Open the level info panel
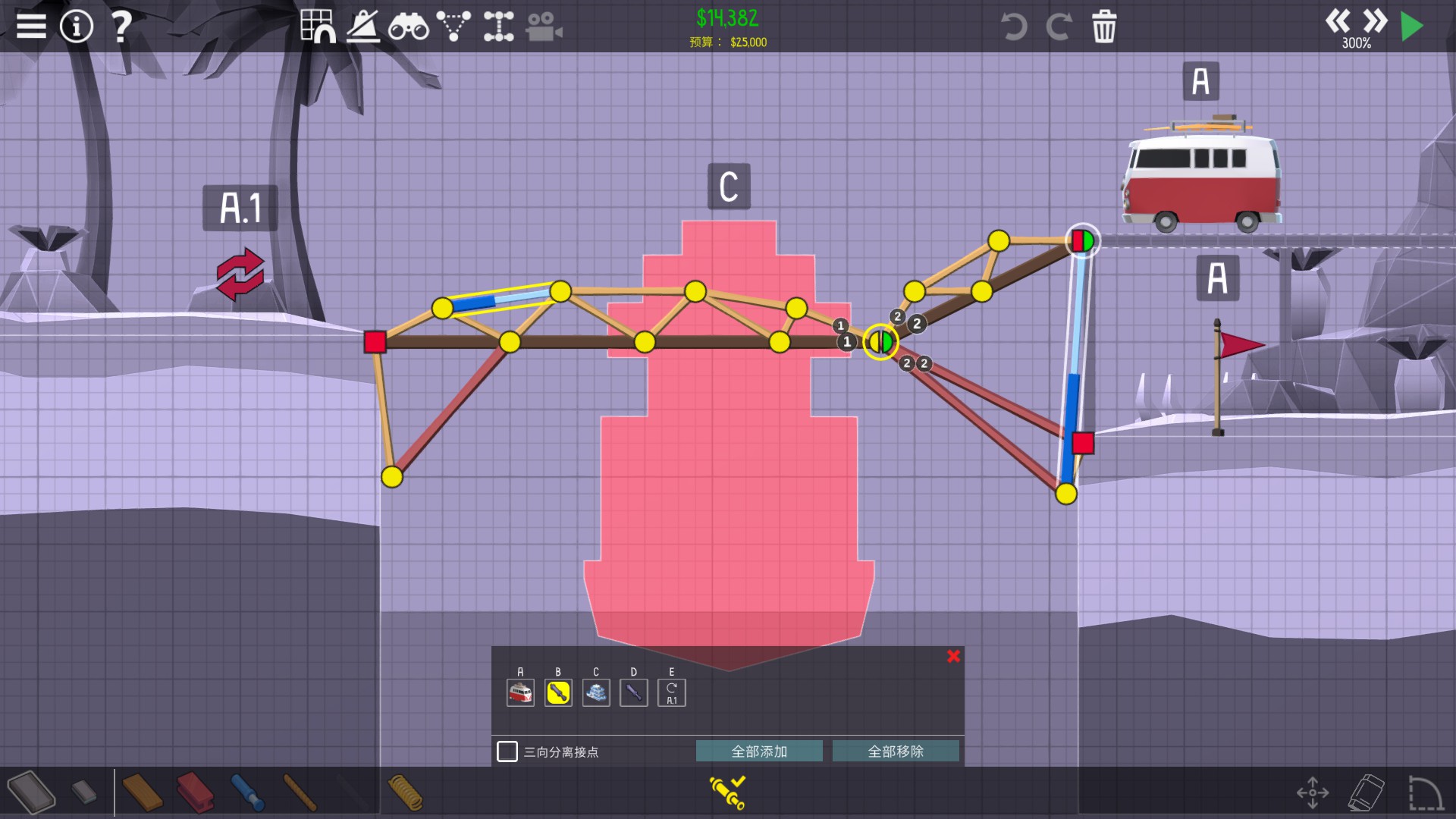 76,27
